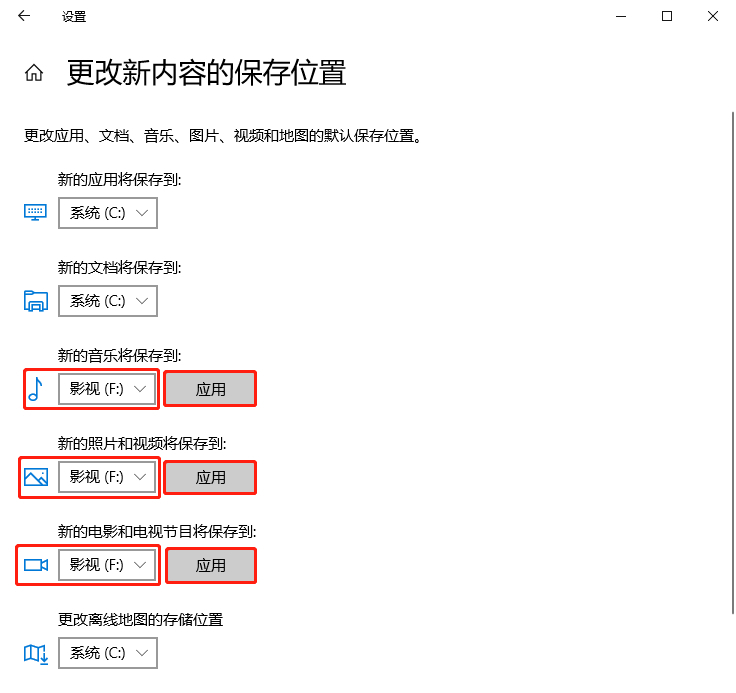Open the new music drive dropdown
Viewport: 736px width, 693px height.
coord(107,389)
